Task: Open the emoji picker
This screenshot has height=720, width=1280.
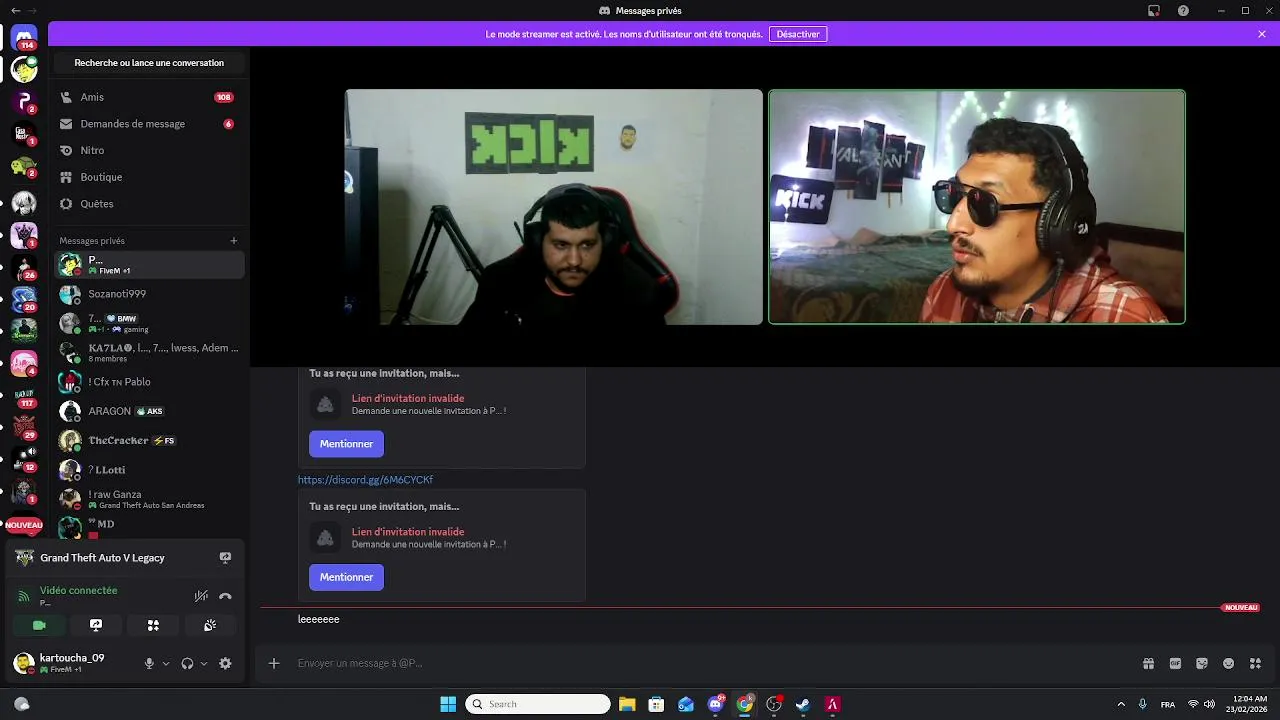Action: pos(1229,663)
